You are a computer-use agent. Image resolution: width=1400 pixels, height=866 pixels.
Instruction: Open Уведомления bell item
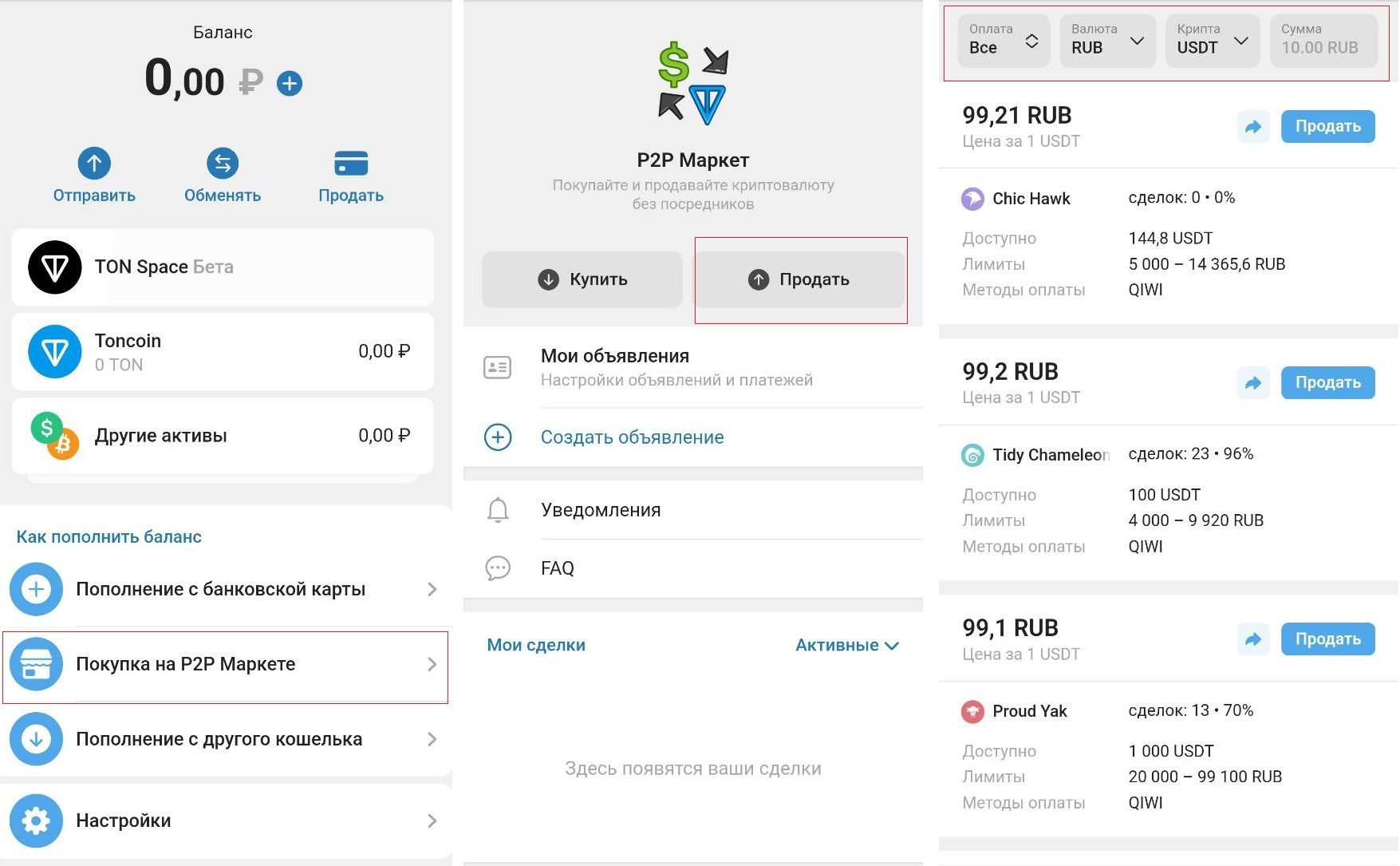point(692,510)
